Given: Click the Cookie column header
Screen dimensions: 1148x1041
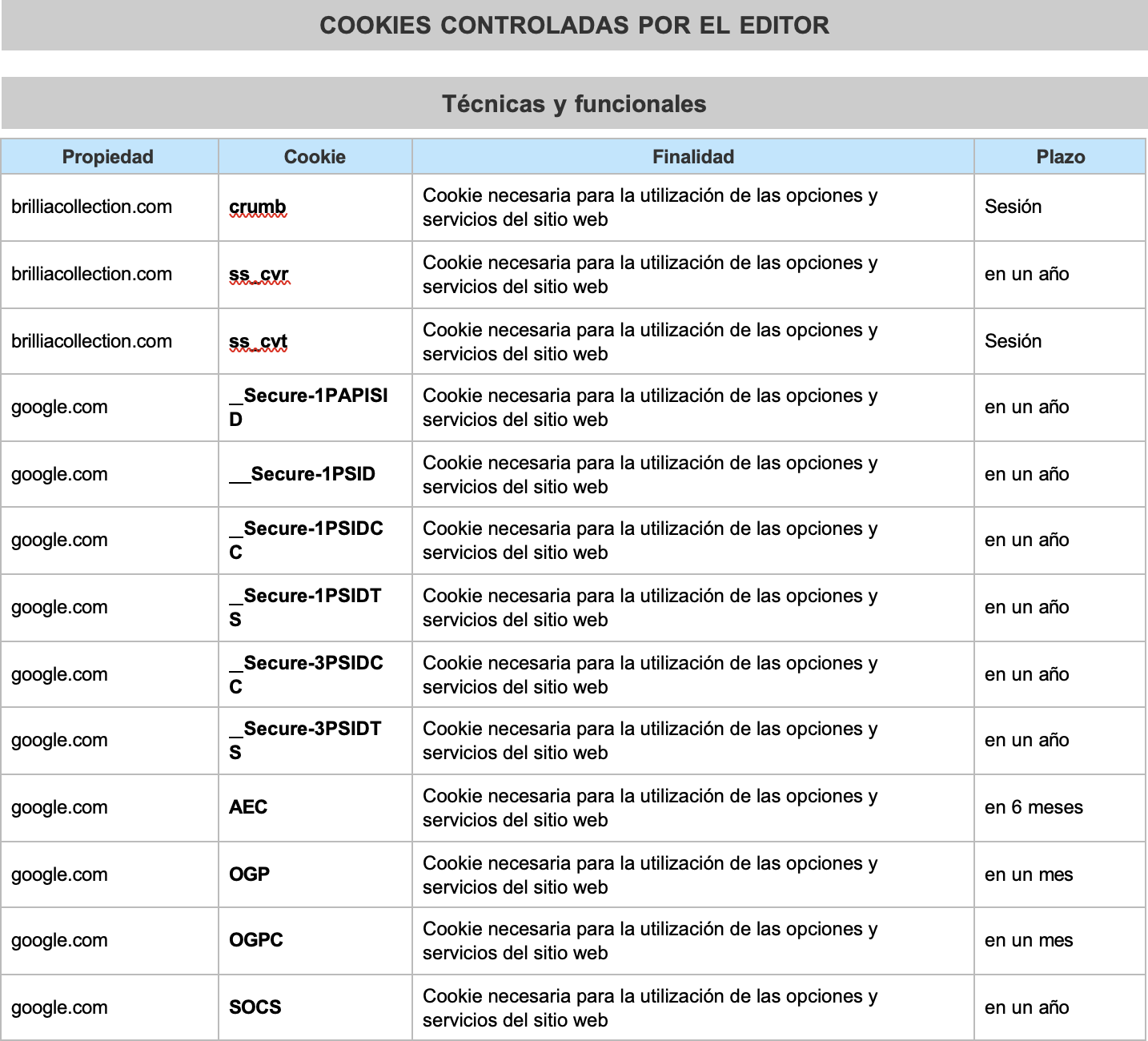Looking at the screenshot, I should [314, 156].
